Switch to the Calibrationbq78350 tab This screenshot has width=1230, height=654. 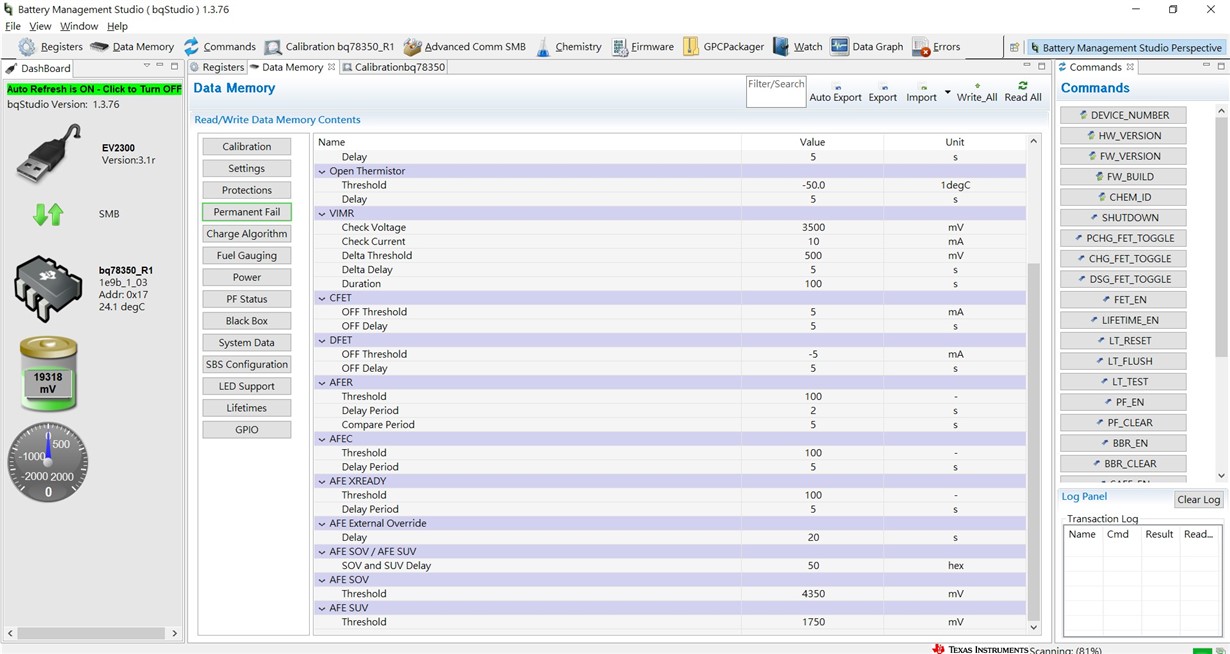point(394,67)
